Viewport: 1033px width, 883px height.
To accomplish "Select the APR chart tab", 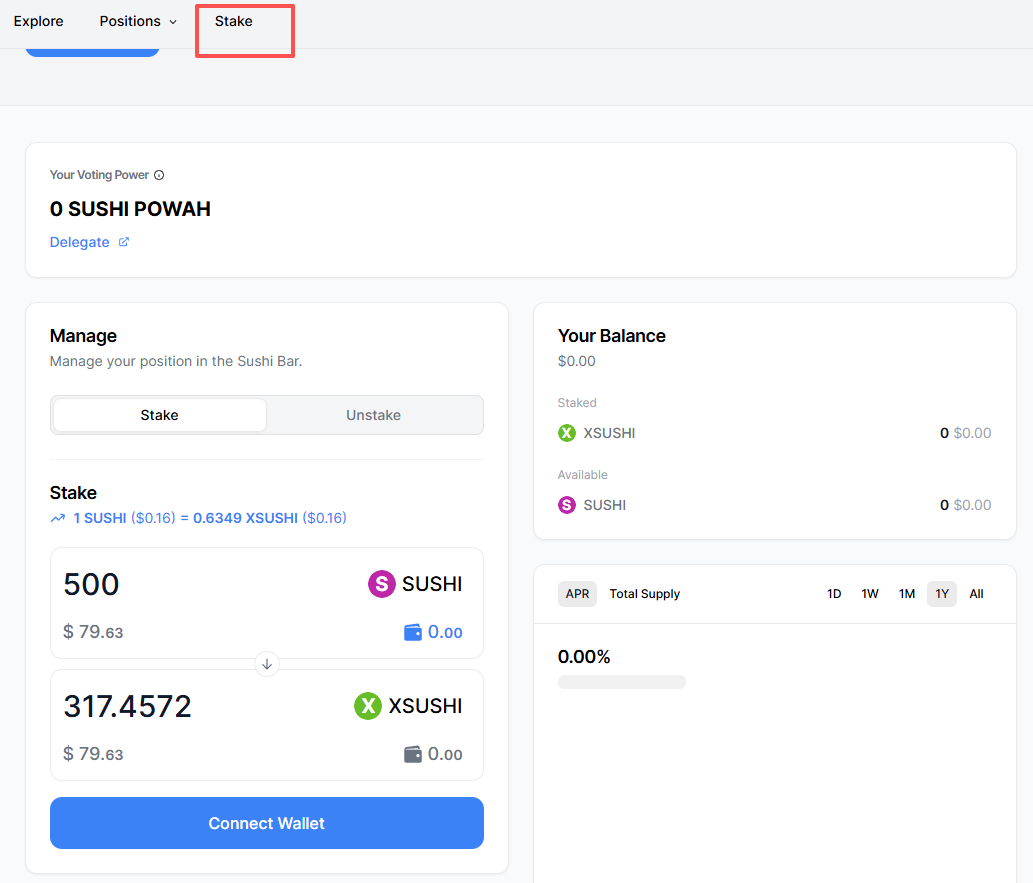I will point(577,594).
